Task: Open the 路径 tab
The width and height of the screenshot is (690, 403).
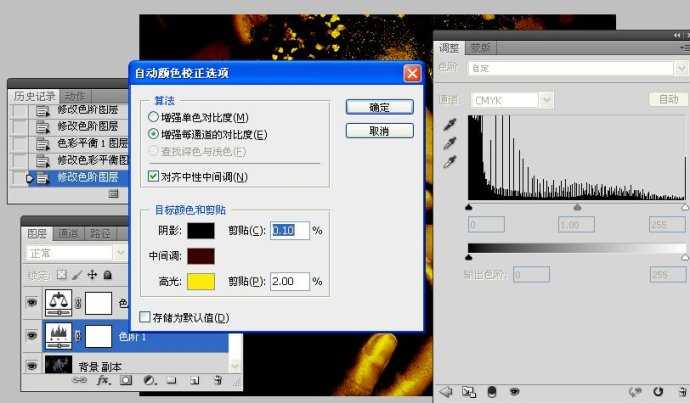Action: (x=100, y=234)
